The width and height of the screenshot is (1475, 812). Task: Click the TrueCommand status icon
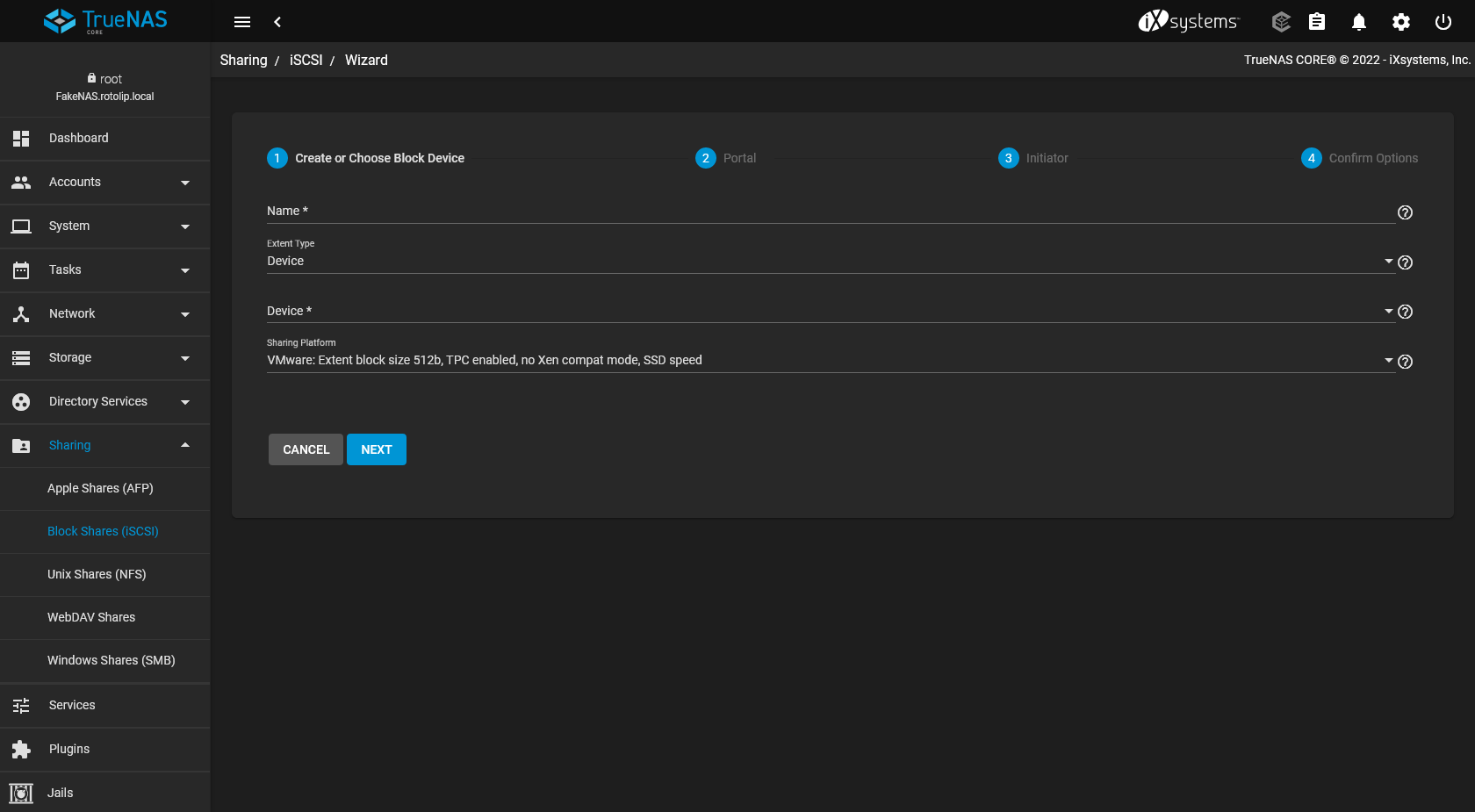(x=1280, y=21)
